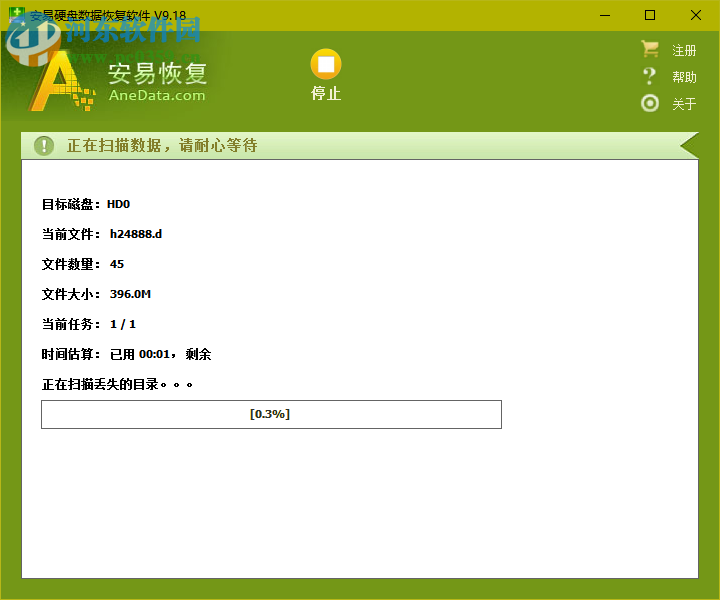Click the golden A application logo
720x600 pixels.
(x=62, y=83)
